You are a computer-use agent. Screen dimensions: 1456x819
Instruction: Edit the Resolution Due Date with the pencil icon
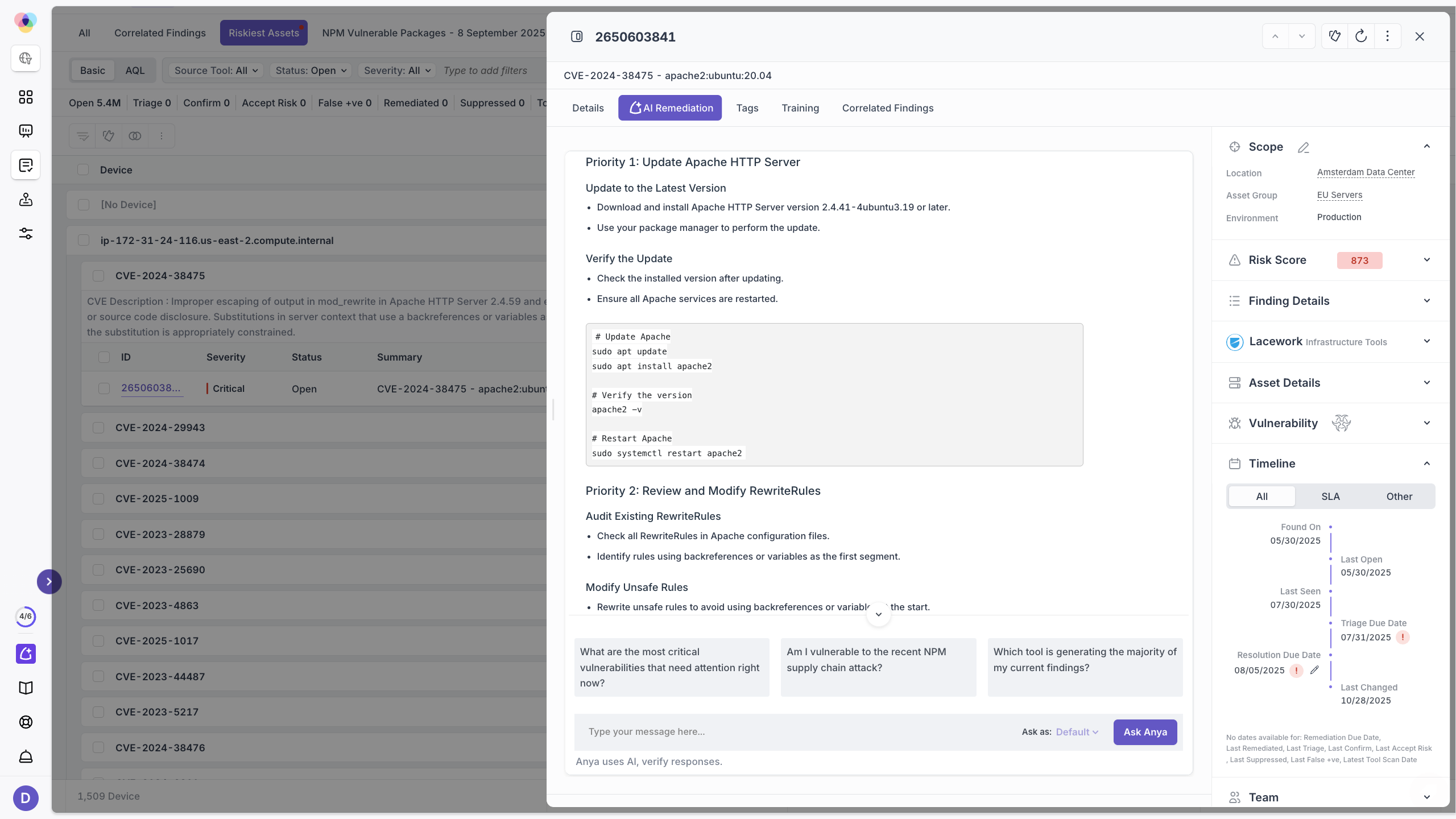[x=1314, y=670]
